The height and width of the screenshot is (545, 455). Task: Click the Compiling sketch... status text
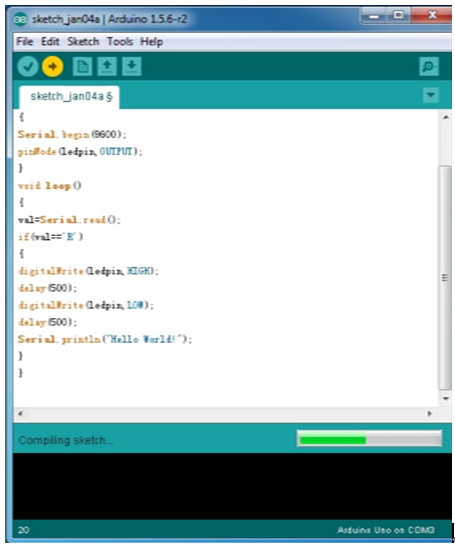(66, 440)
